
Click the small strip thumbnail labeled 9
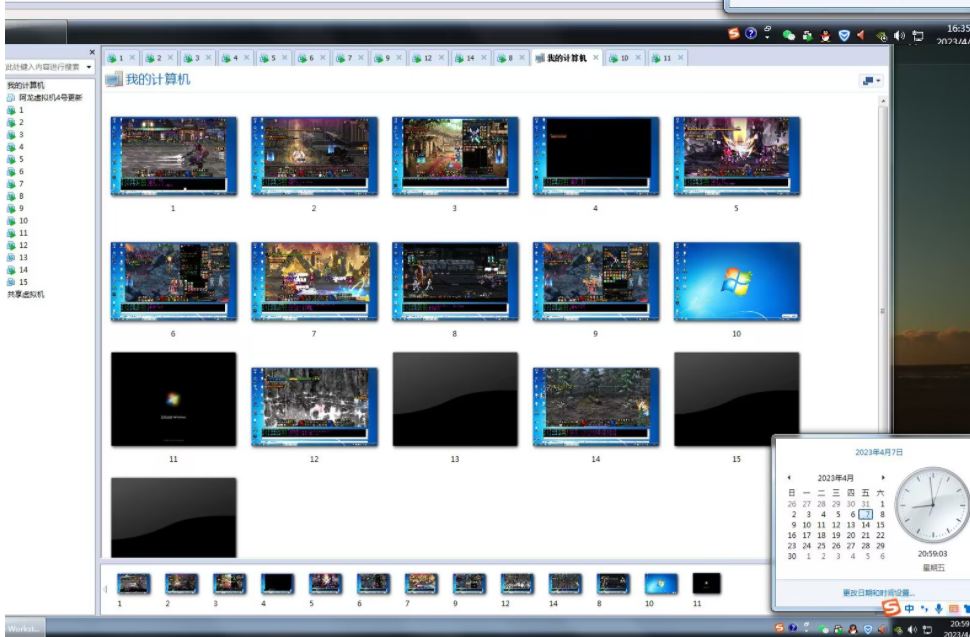pyautogui.click(x=469, y=583)
